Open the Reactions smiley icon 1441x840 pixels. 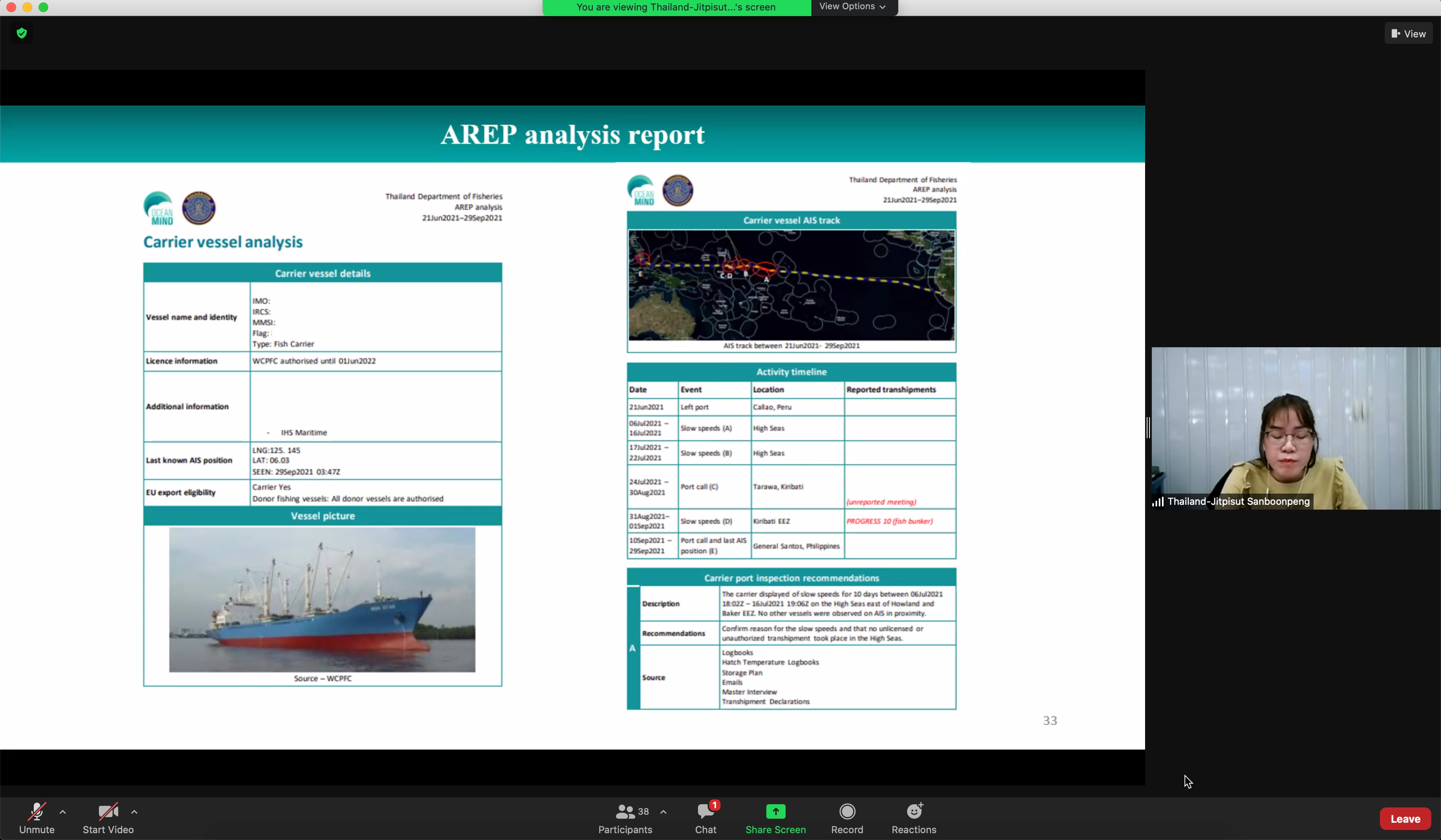pyautogui.click(x=914, y=811)
